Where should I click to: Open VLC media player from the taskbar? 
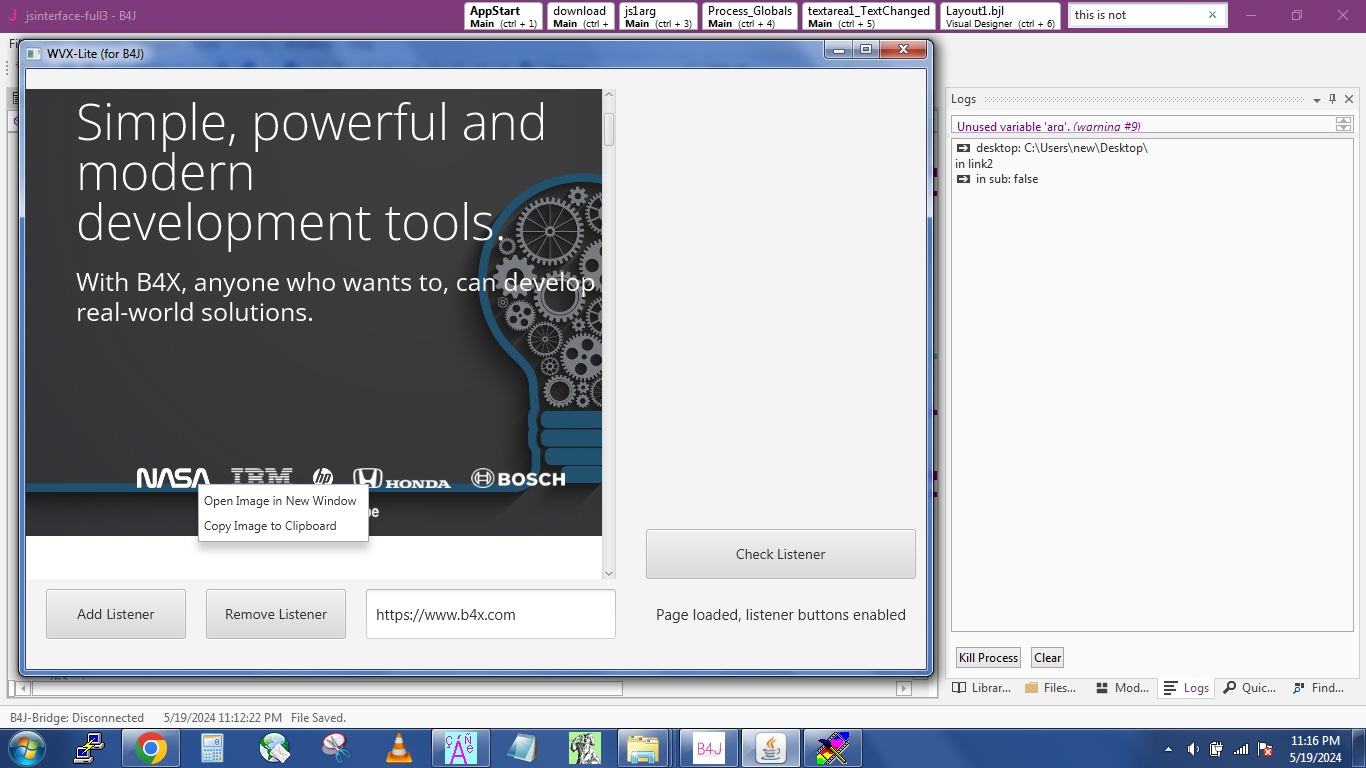point(399,748)
